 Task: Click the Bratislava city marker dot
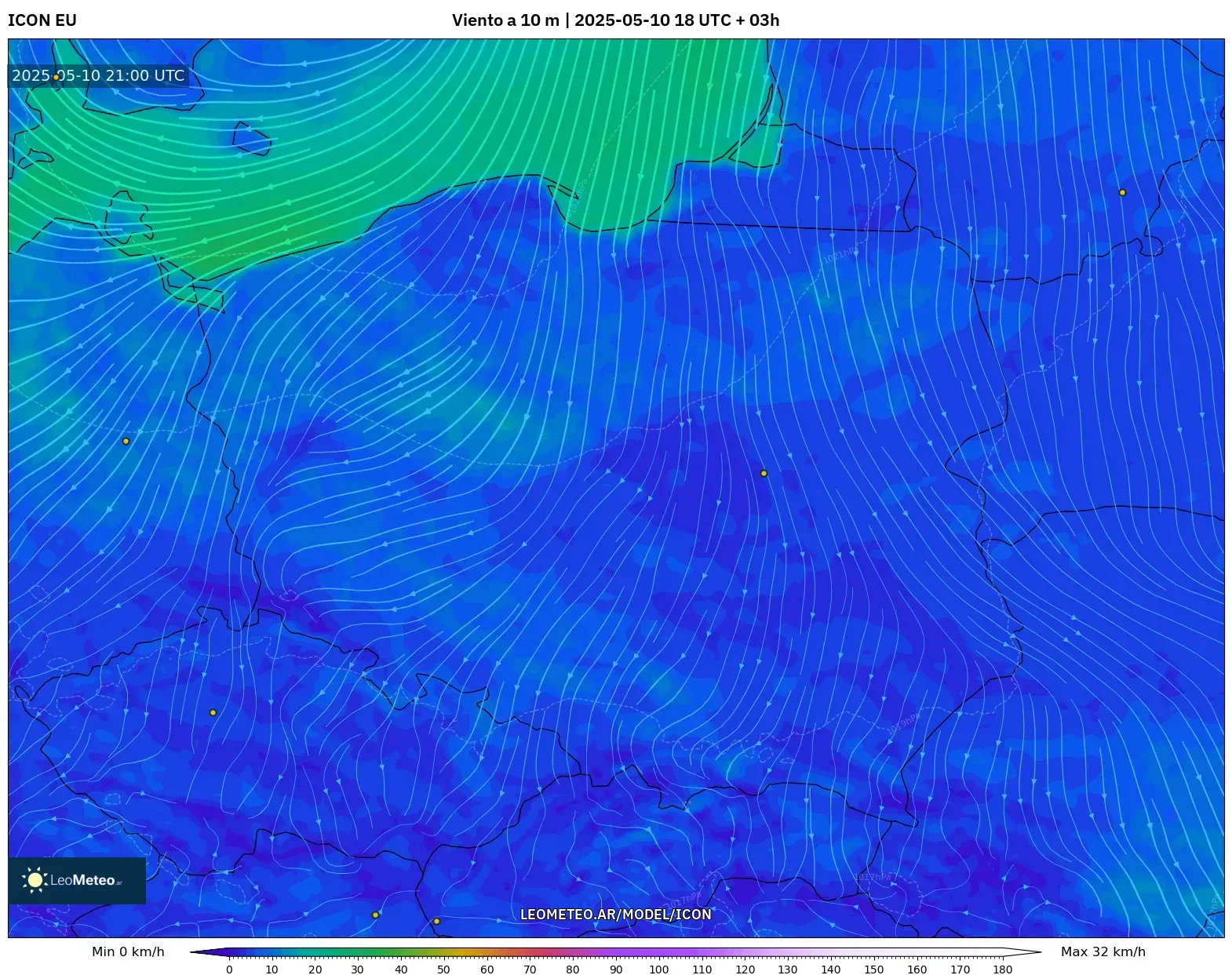pos(436,921)
